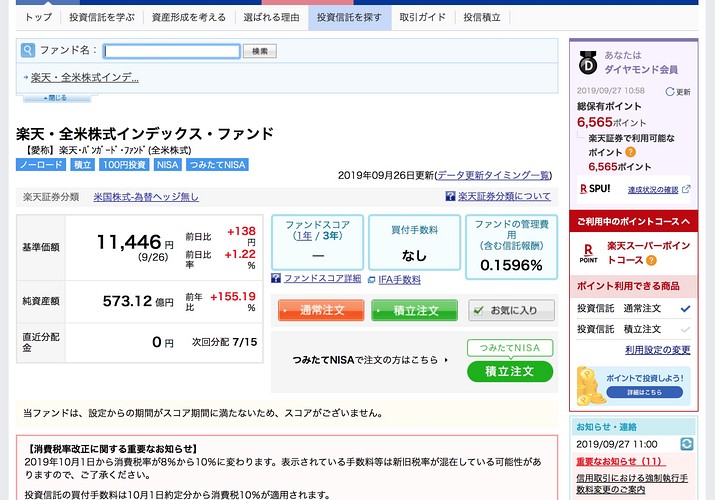Open external link icon next to 達成状況の確認
The image size is (715, 500).
(x=686, y=189)
